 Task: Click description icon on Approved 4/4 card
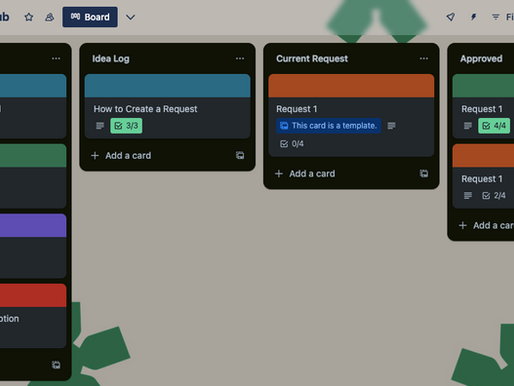click(468, 126)
